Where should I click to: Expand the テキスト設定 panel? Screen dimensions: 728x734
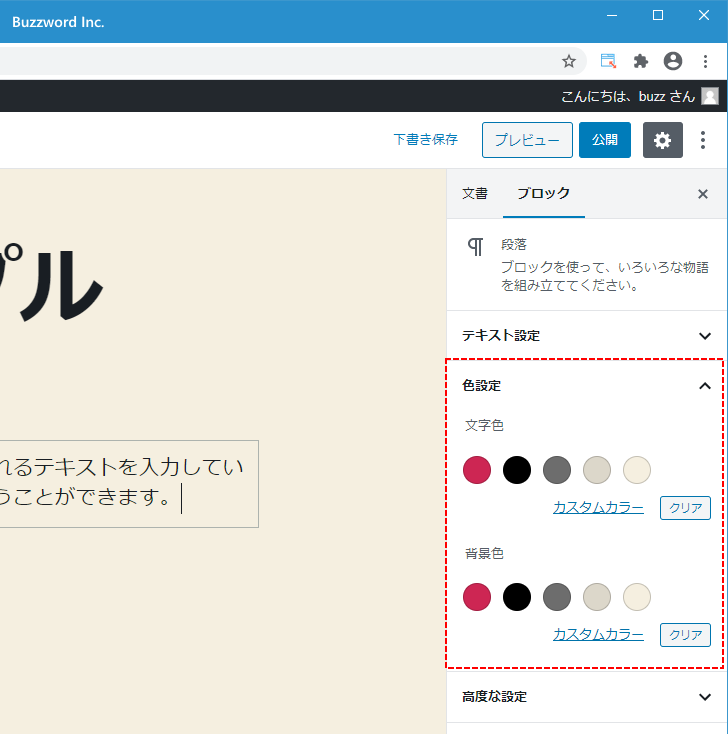[x=586, y=336]
